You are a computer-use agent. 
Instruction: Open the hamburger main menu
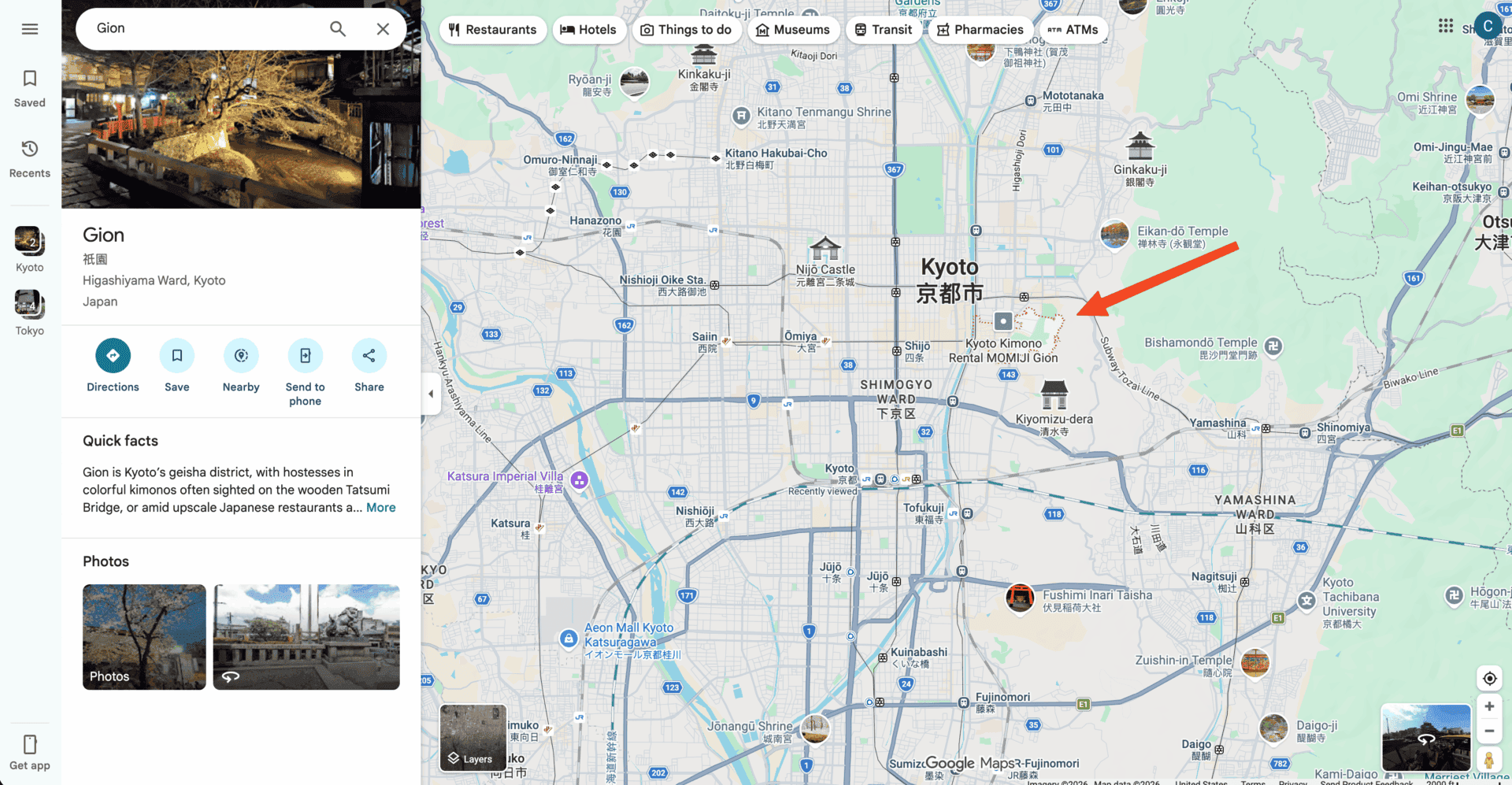[30, 29]
